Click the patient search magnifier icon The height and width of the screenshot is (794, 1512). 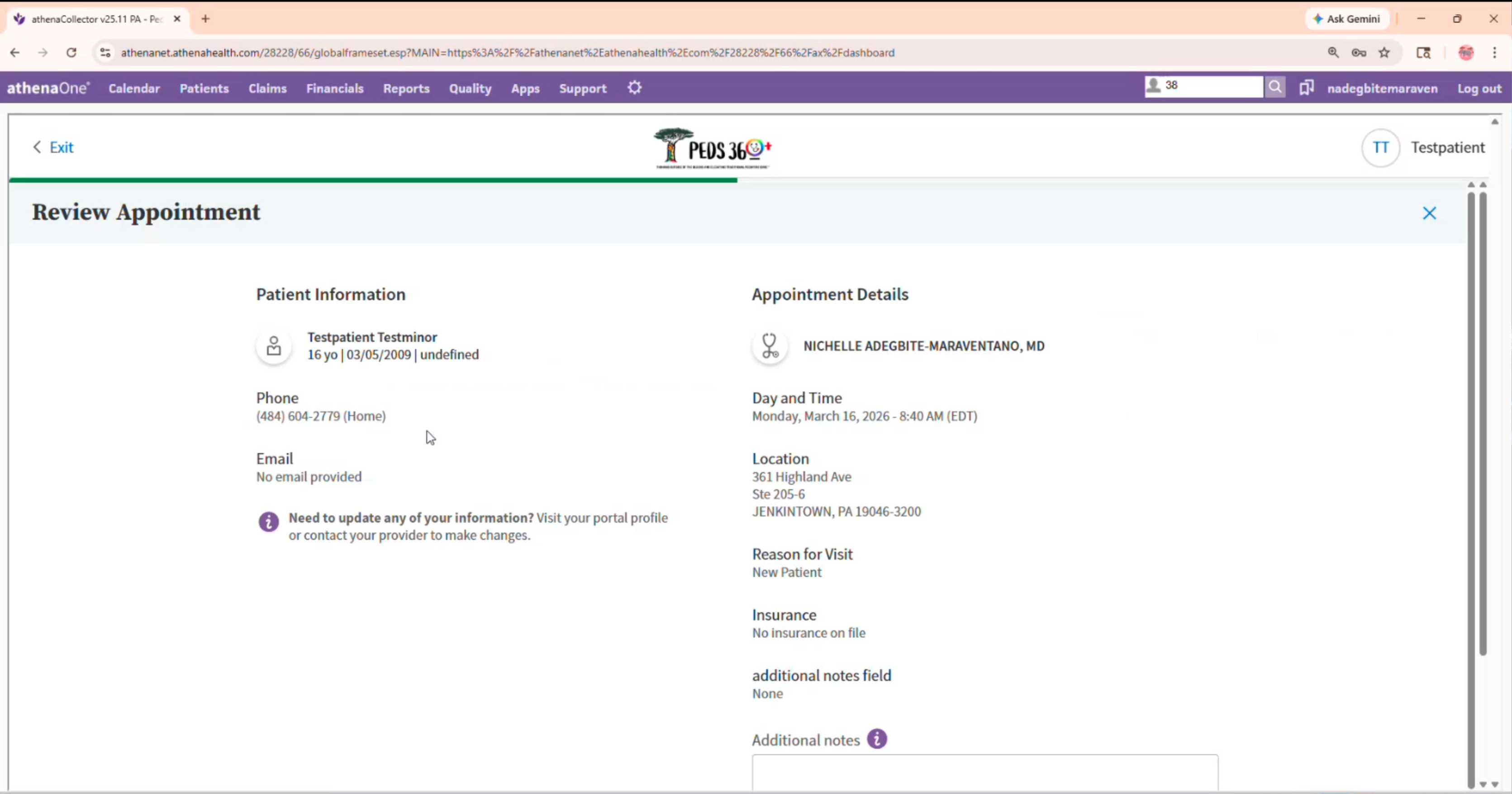[1275, 87]
